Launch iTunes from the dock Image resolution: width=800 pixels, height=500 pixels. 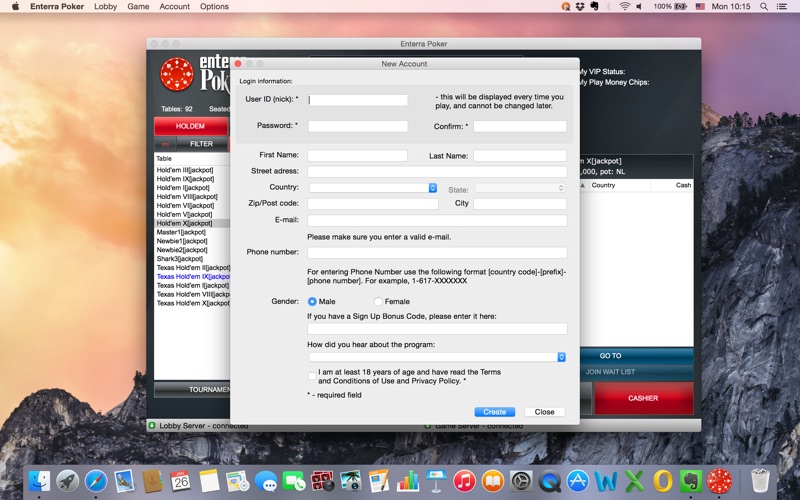464,481
